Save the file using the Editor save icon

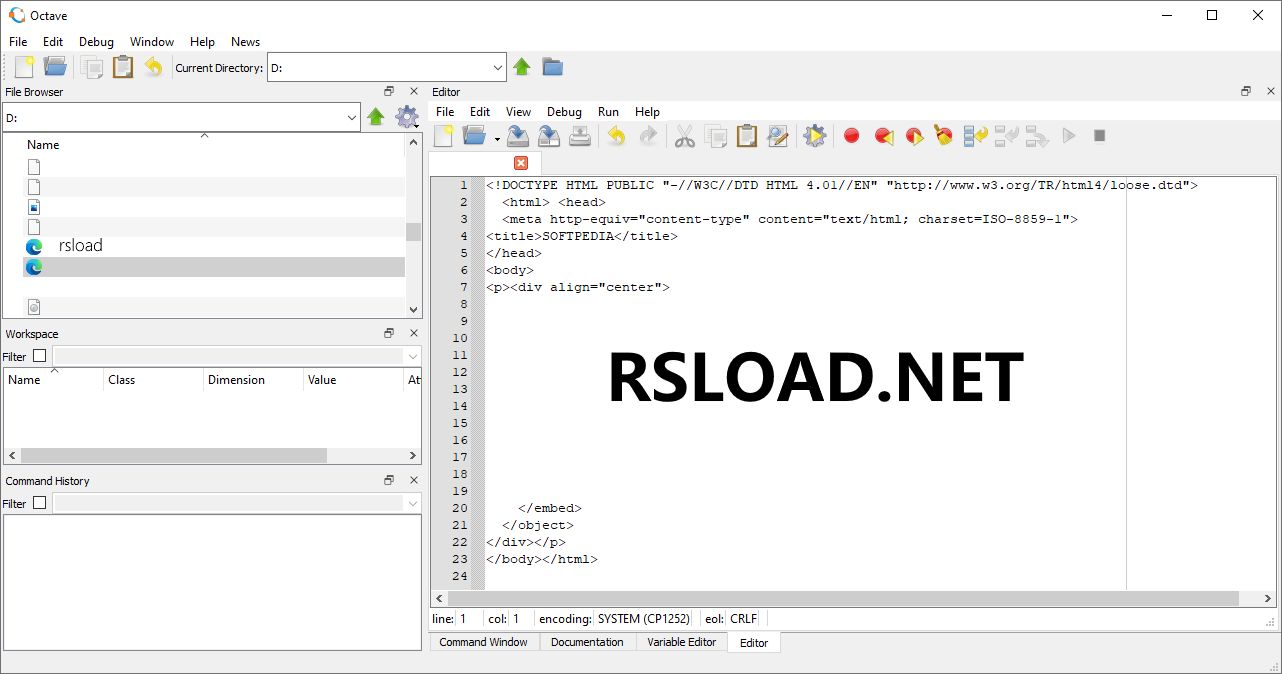[x=518, y=136]
